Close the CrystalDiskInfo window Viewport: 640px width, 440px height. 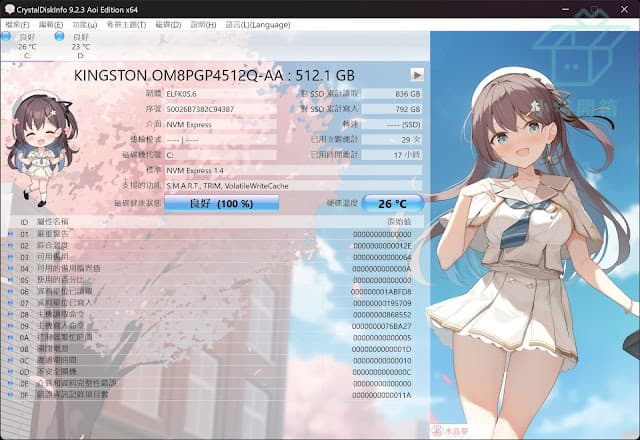(x=624, y=9)
